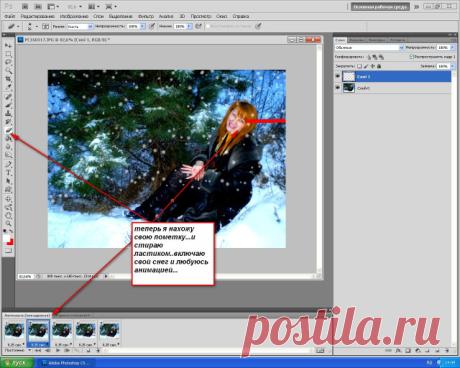This screenshot has width=460, height=368.
Task: Duplicate the selected animation frame
Action: (88, 350)
